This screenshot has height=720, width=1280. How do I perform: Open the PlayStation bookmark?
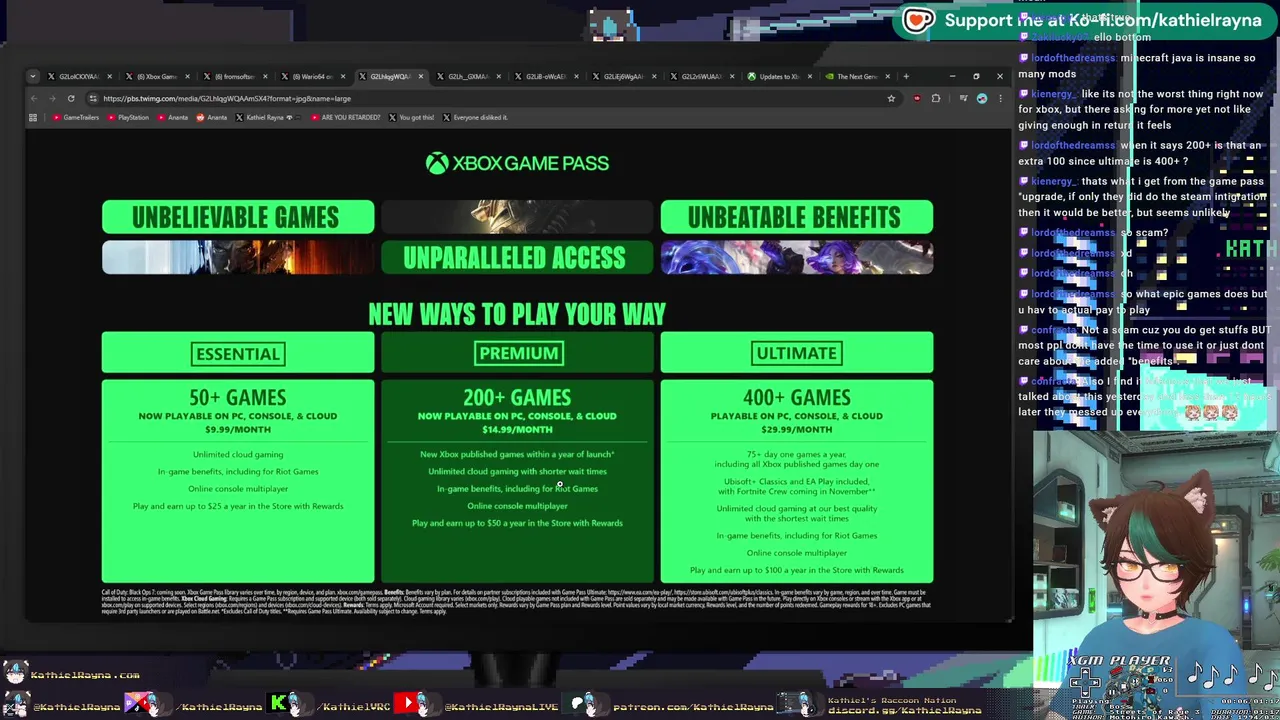[x=128, y=117]
